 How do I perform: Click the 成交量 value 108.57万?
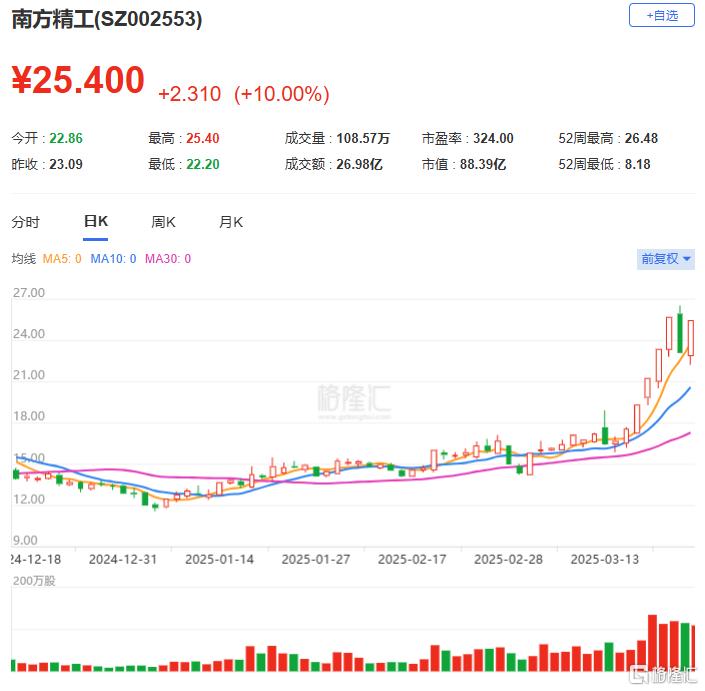[363, 138]
